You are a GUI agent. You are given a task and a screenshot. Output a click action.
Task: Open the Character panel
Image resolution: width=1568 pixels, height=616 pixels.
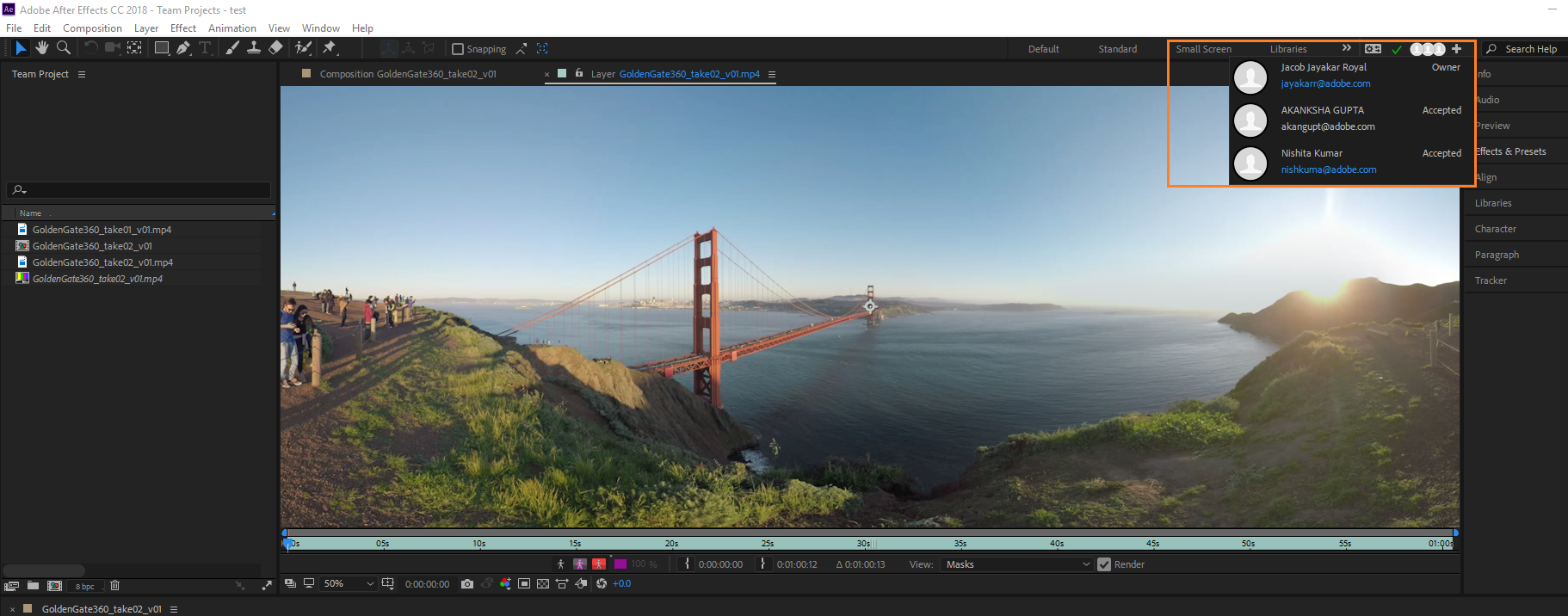pos(1496,229)
